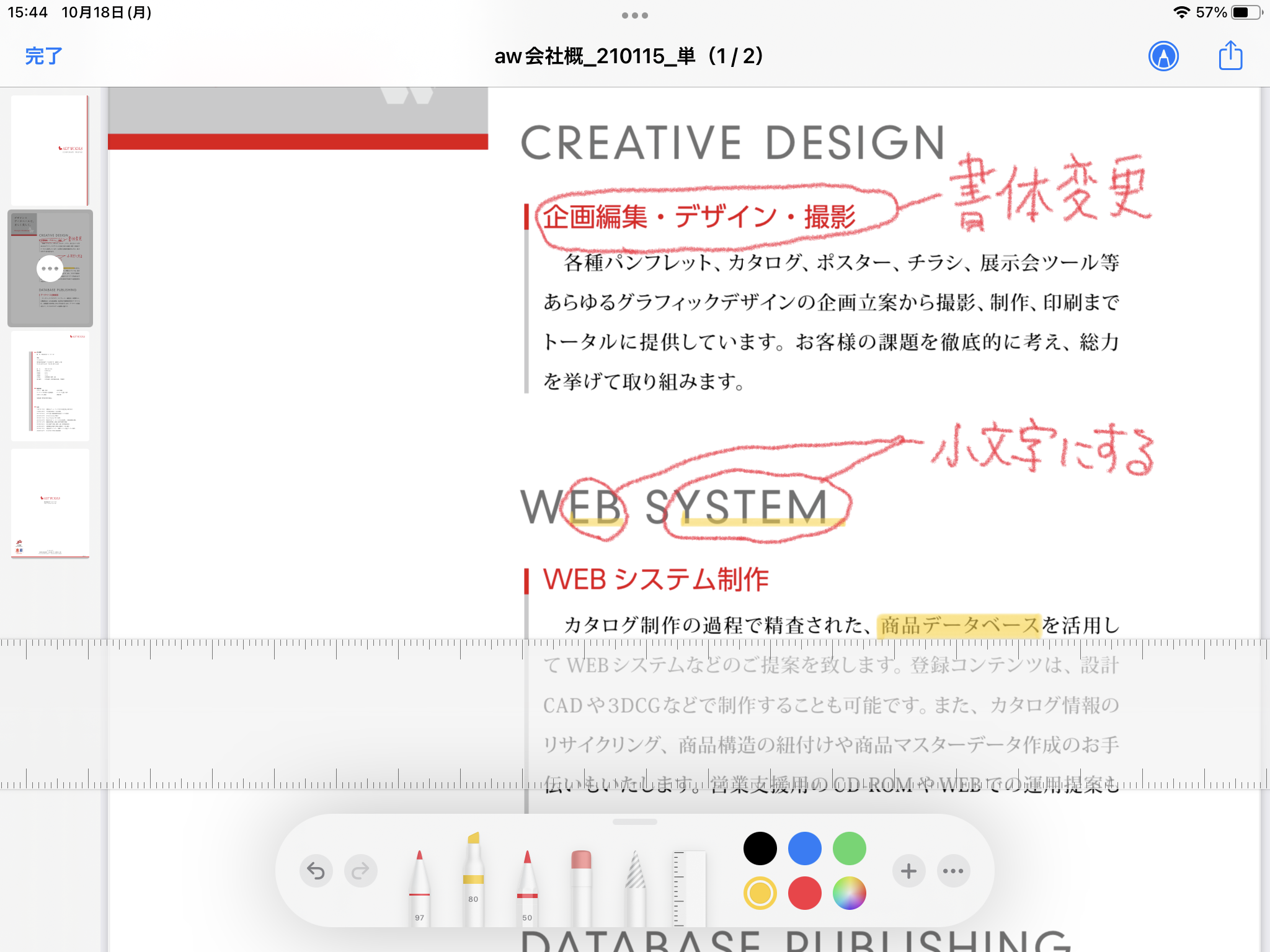
Task: Choose the selected yellow color swatch
Action: click(760, 893)
